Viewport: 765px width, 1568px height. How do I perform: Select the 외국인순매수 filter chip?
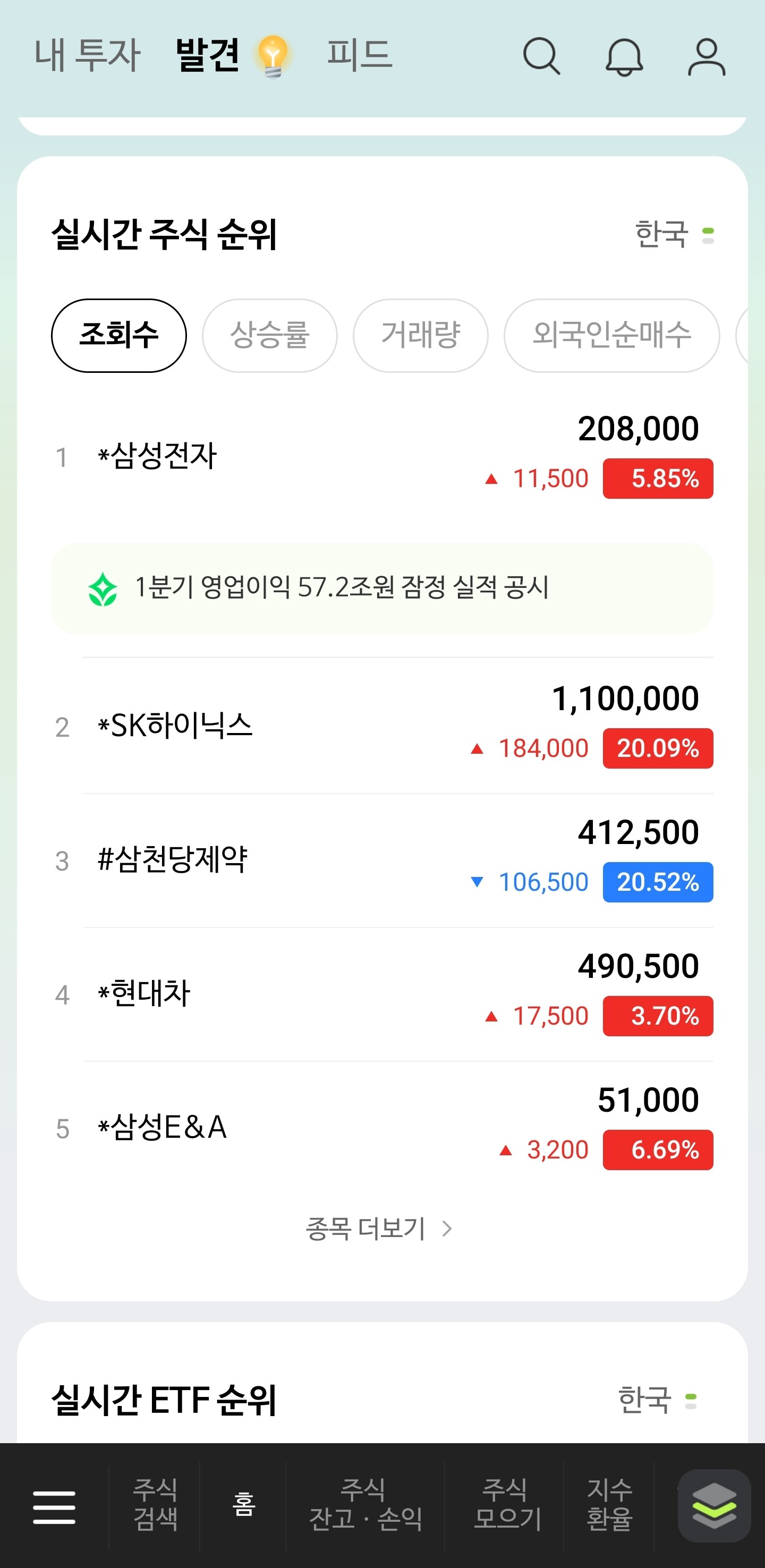[611, 335]
